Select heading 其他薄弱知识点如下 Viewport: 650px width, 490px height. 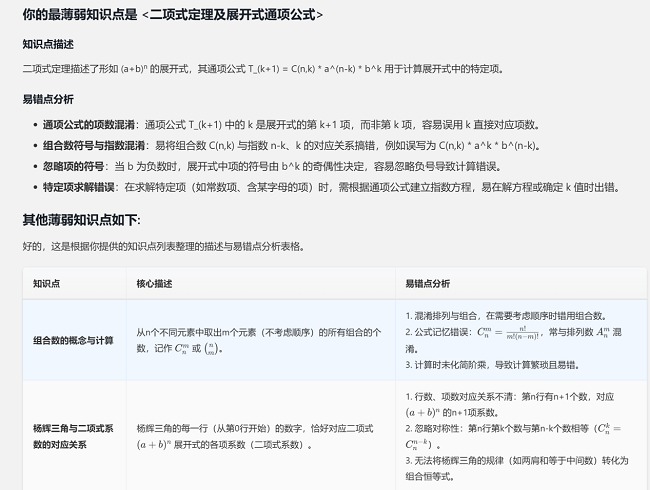(82, 220)
